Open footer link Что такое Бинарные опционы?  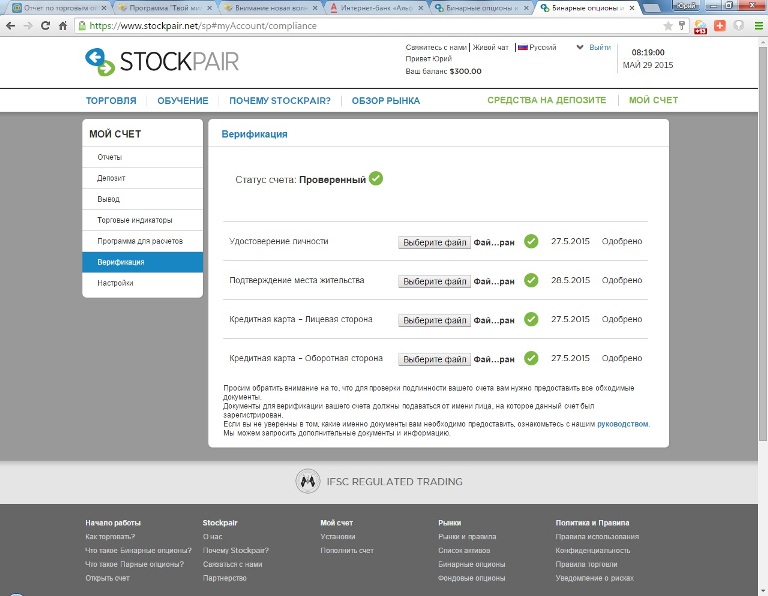point(139,550)
